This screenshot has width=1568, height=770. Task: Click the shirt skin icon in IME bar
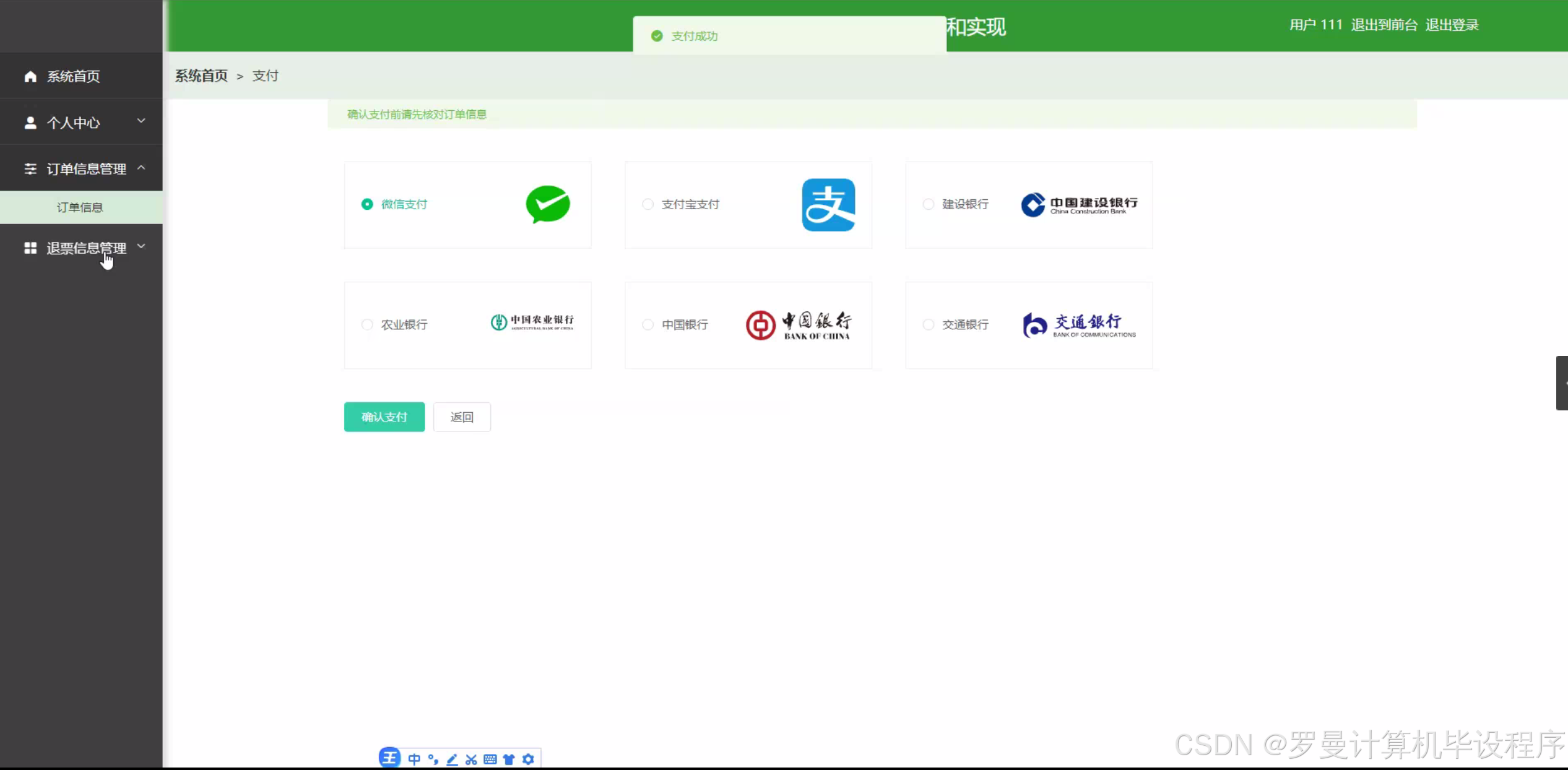tap(509, 759)
